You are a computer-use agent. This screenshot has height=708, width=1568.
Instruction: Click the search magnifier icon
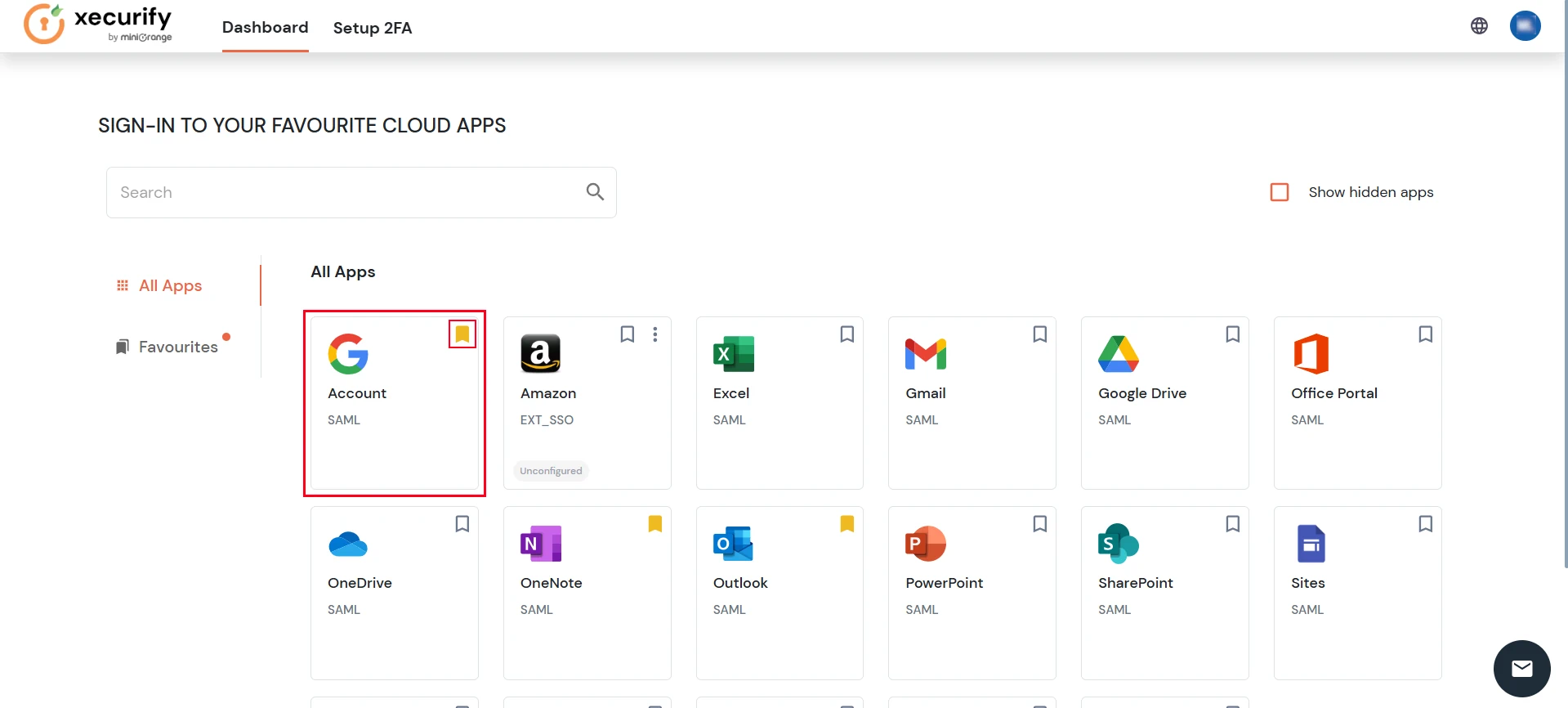click(595, 192)
